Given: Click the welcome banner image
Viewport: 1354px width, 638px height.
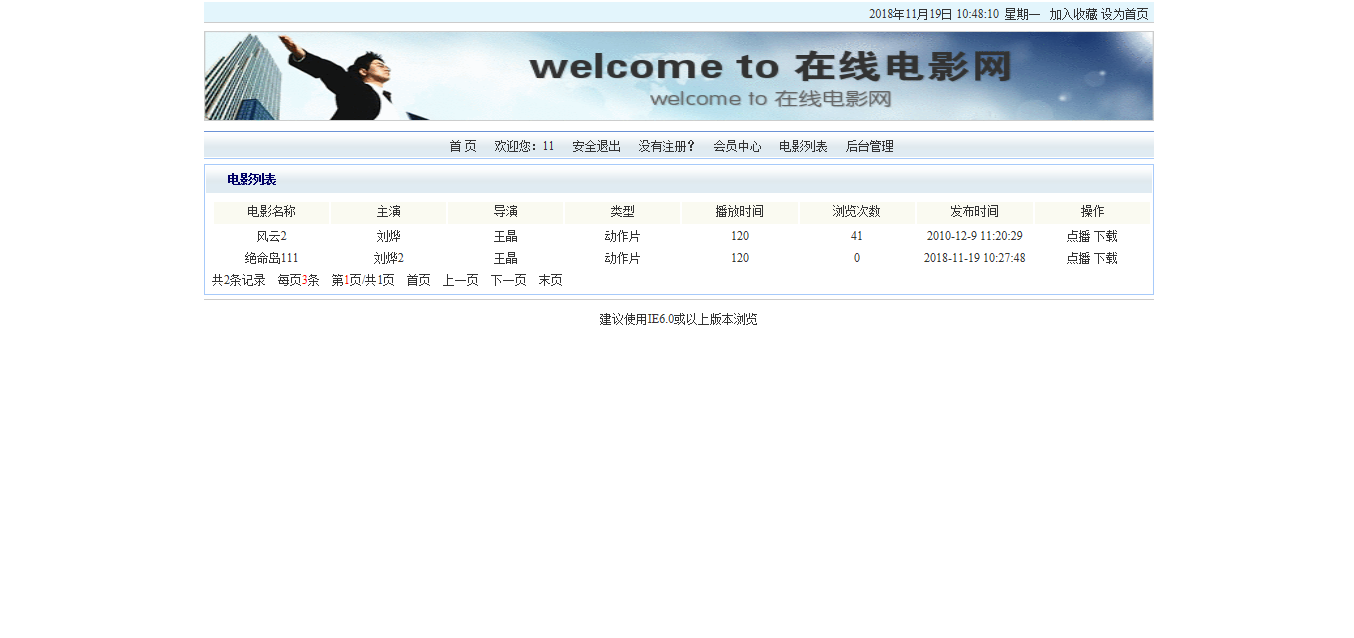Looking at the screenshot, I should (679, 76).
